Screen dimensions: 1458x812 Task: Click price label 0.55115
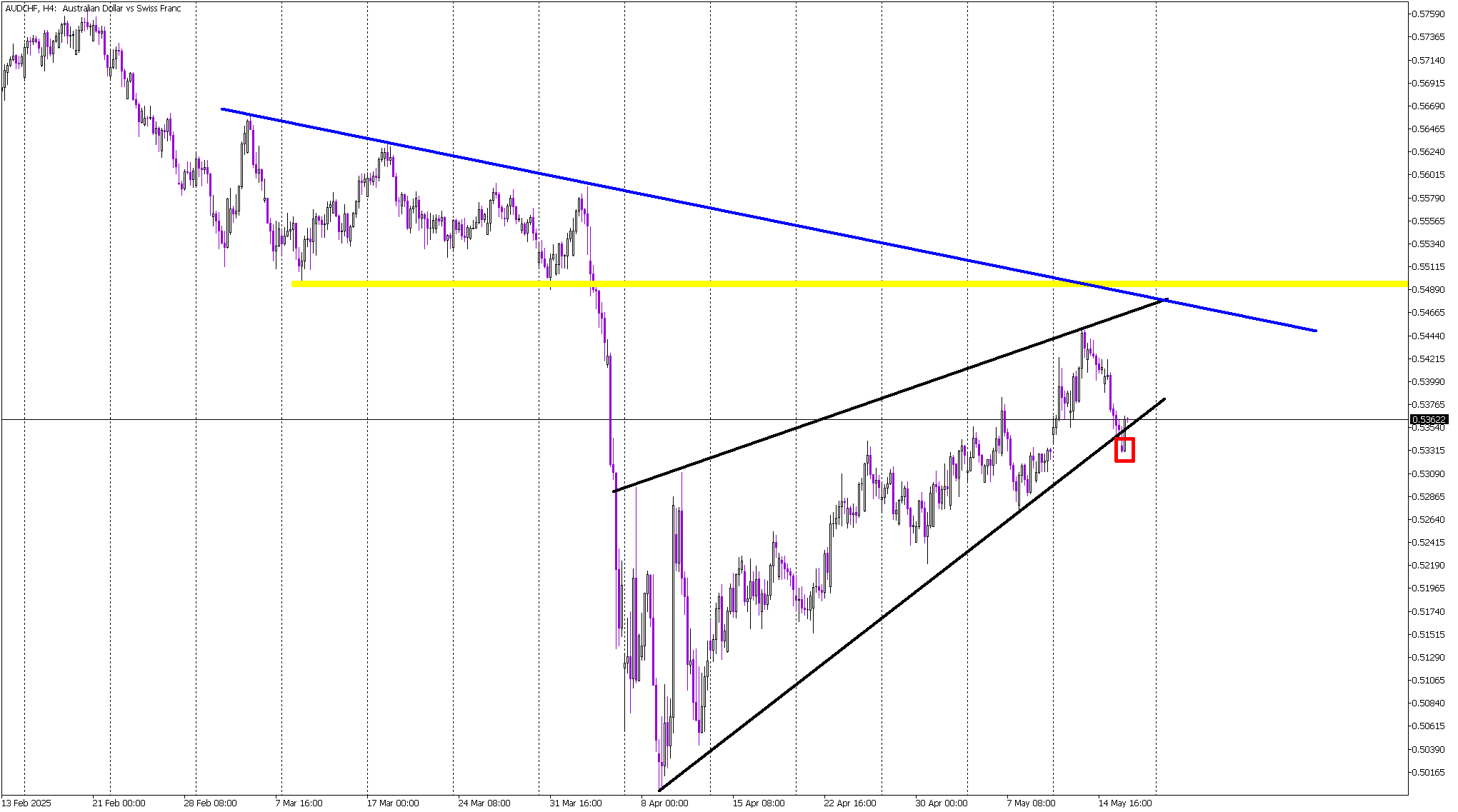1429,267
